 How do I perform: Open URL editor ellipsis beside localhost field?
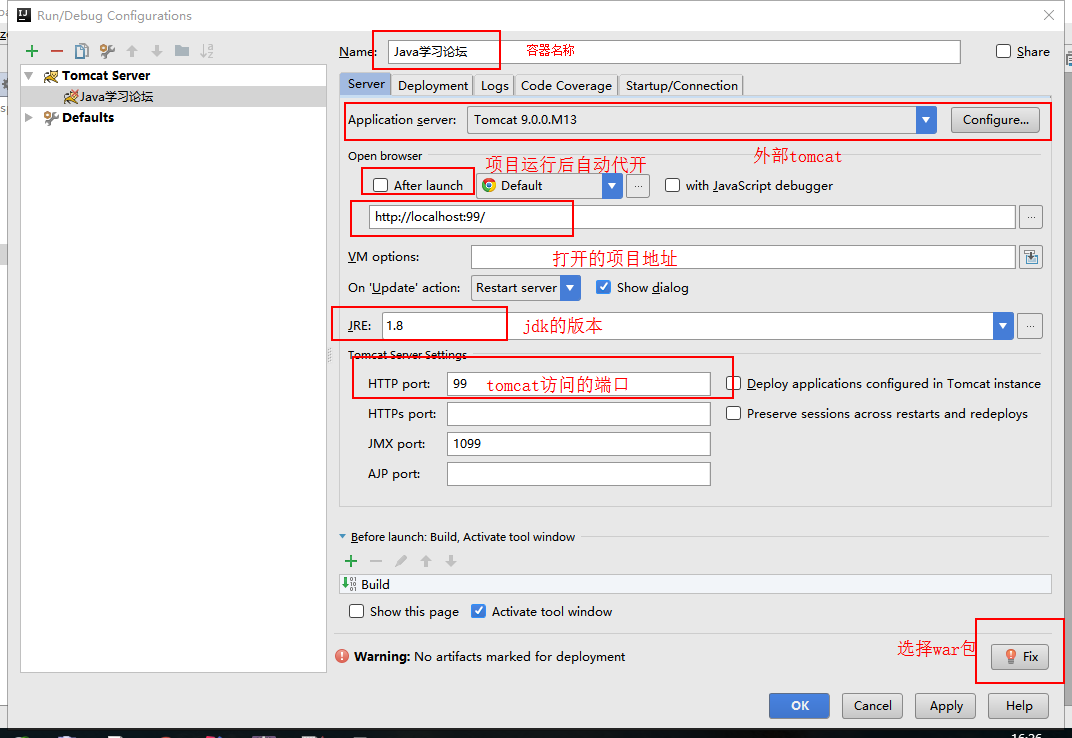pos(1031,217)
